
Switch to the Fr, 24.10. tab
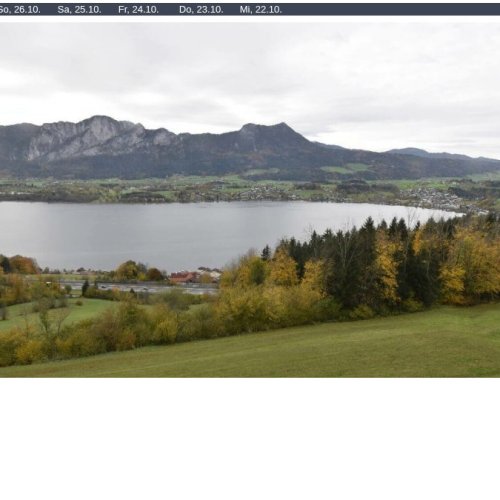[x=138, y=10]
